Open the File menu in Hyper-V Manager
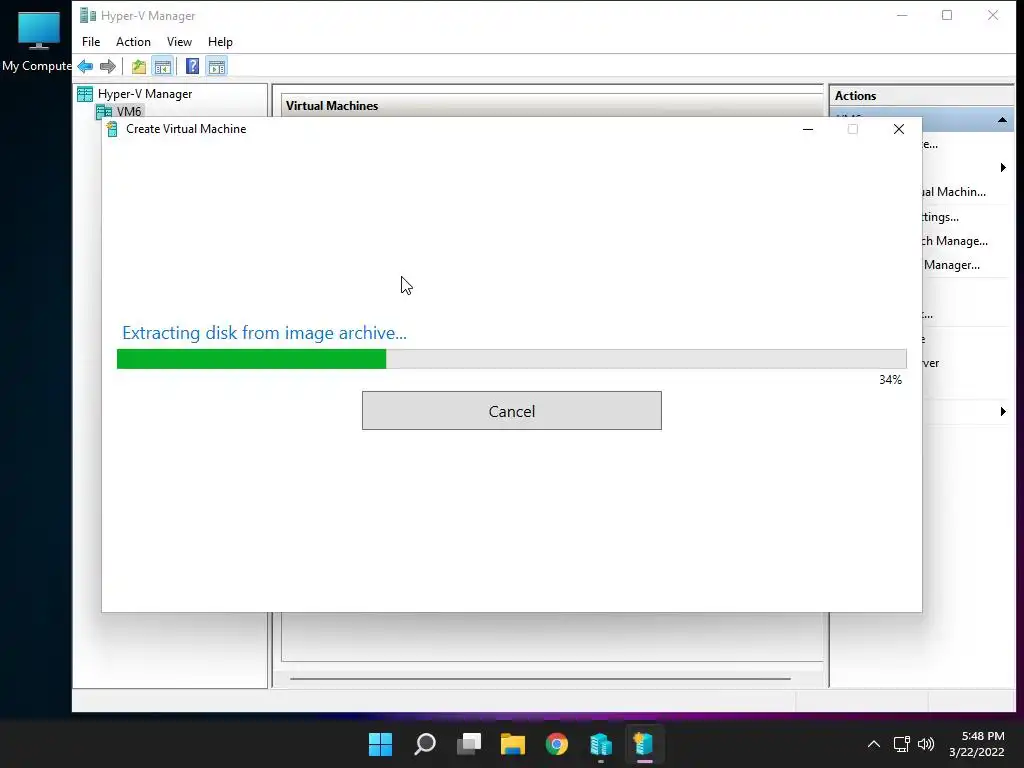 91,42
